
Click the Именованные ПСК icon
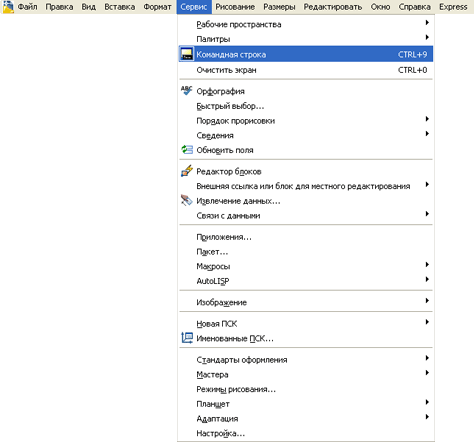coord(187,338)
